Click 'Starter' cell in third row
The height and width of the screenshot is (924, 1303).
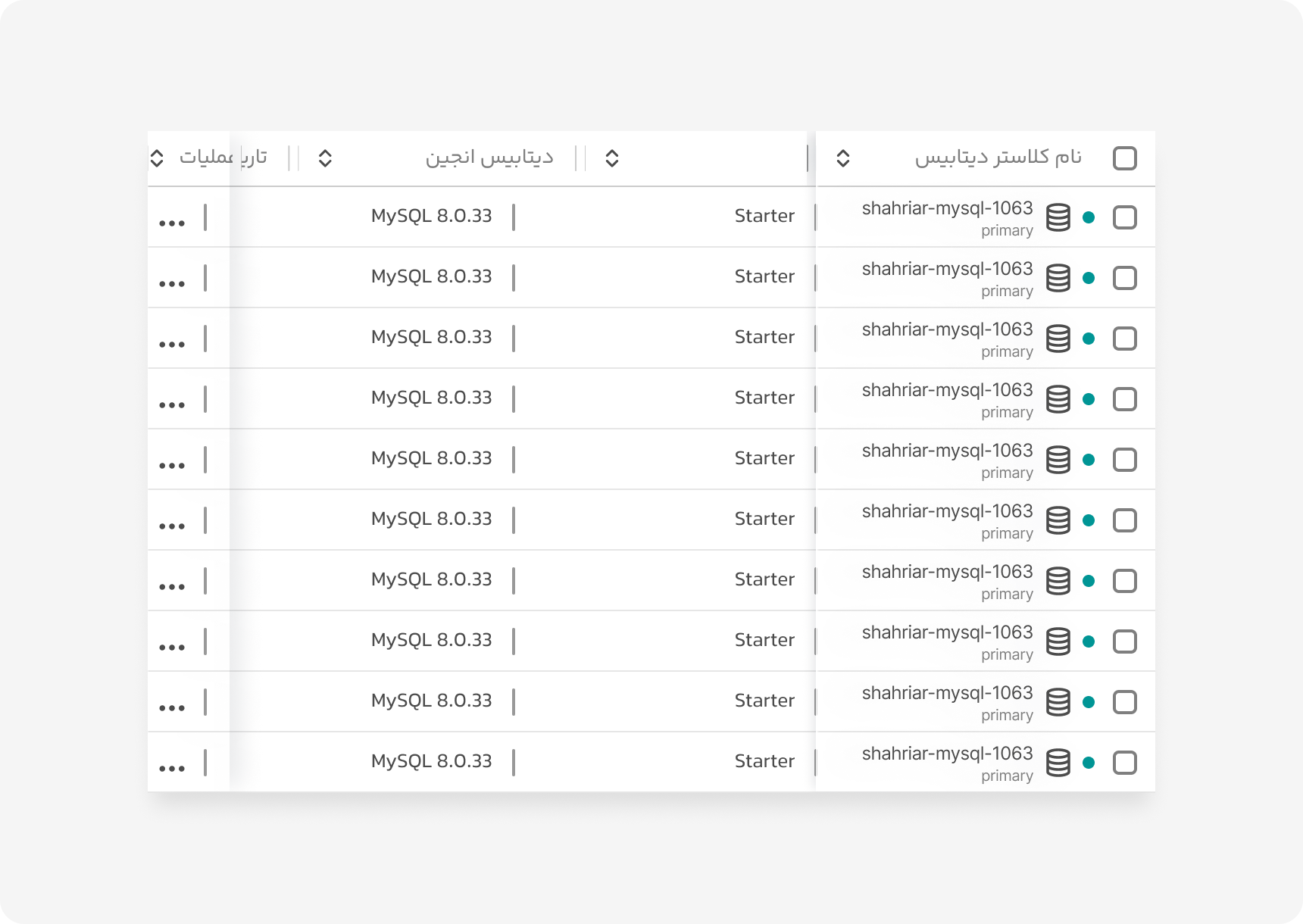(764, 337)
